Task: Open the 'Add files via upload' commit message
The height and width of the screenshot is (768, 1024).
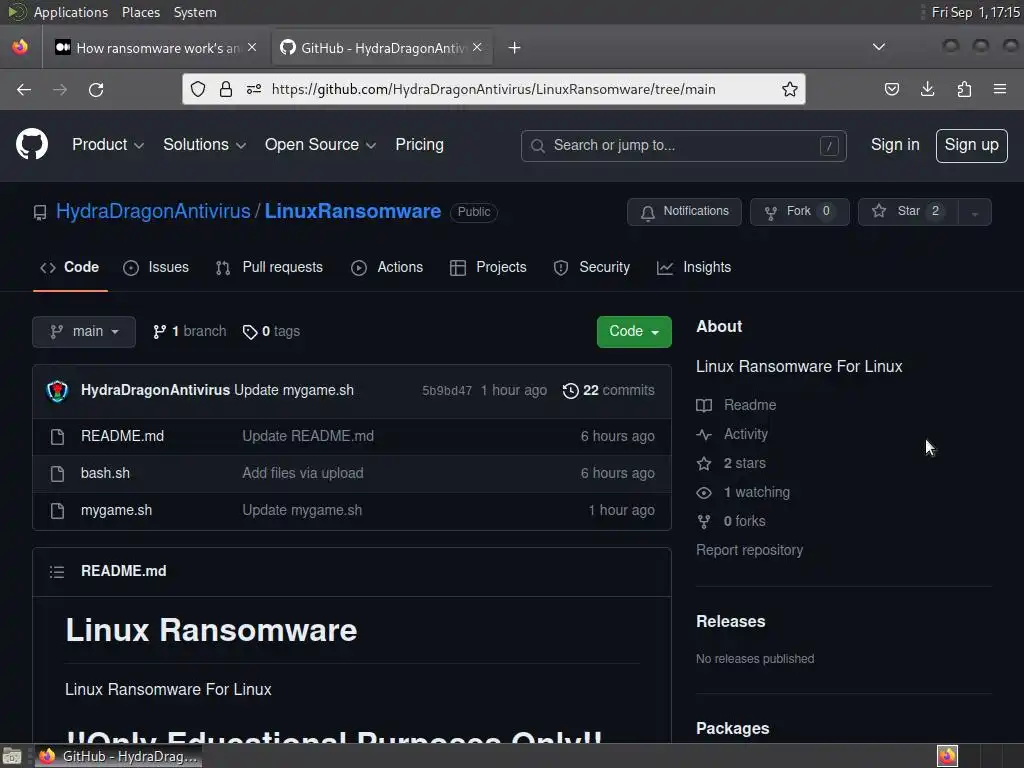Action: (x=303, y=473)
